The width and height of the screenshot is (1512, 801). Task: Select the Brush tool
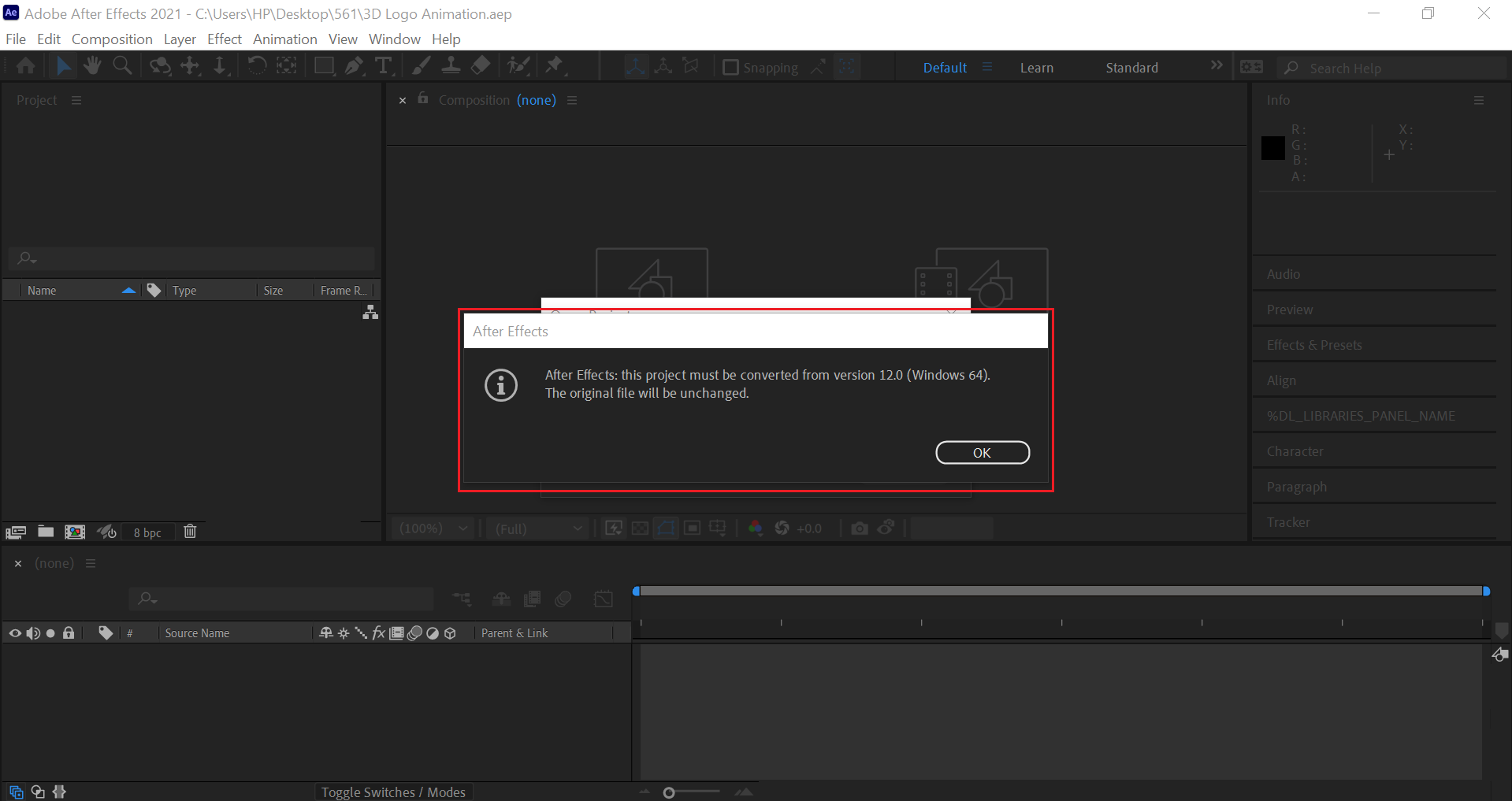pyautogui.click(x=422, y=66)
